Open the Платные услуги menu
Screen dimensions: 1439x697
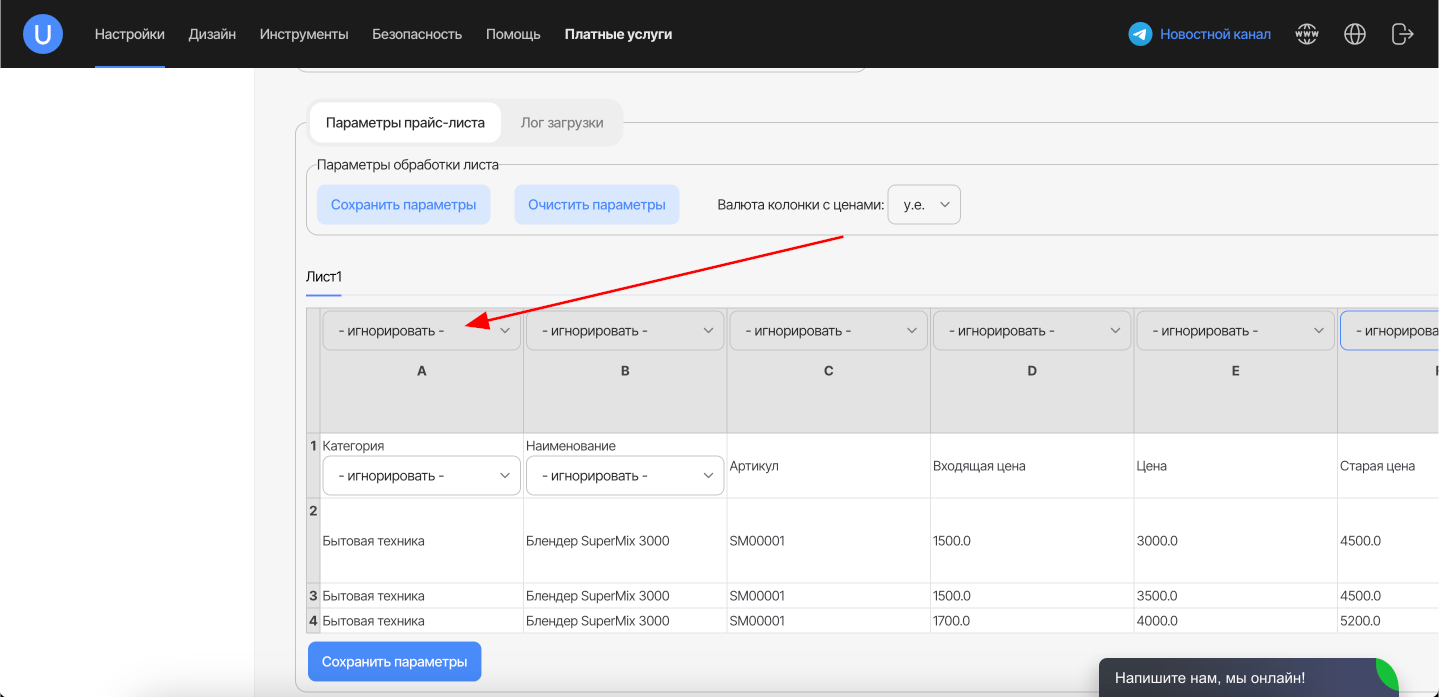618,34
